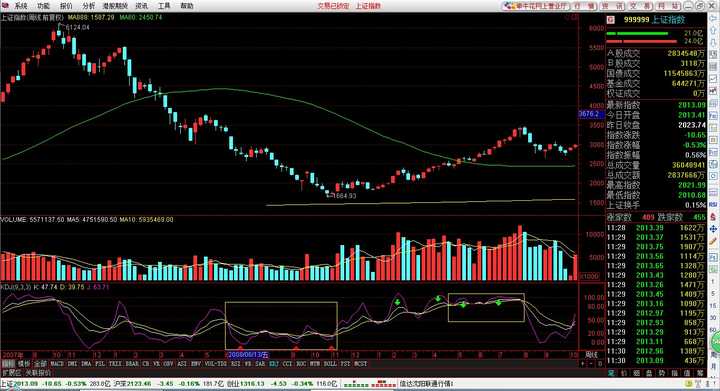The height and width of the screenshot is (391, 720).
Task: Click the 6124.04 high price label
Action: (x=78, y=28)
